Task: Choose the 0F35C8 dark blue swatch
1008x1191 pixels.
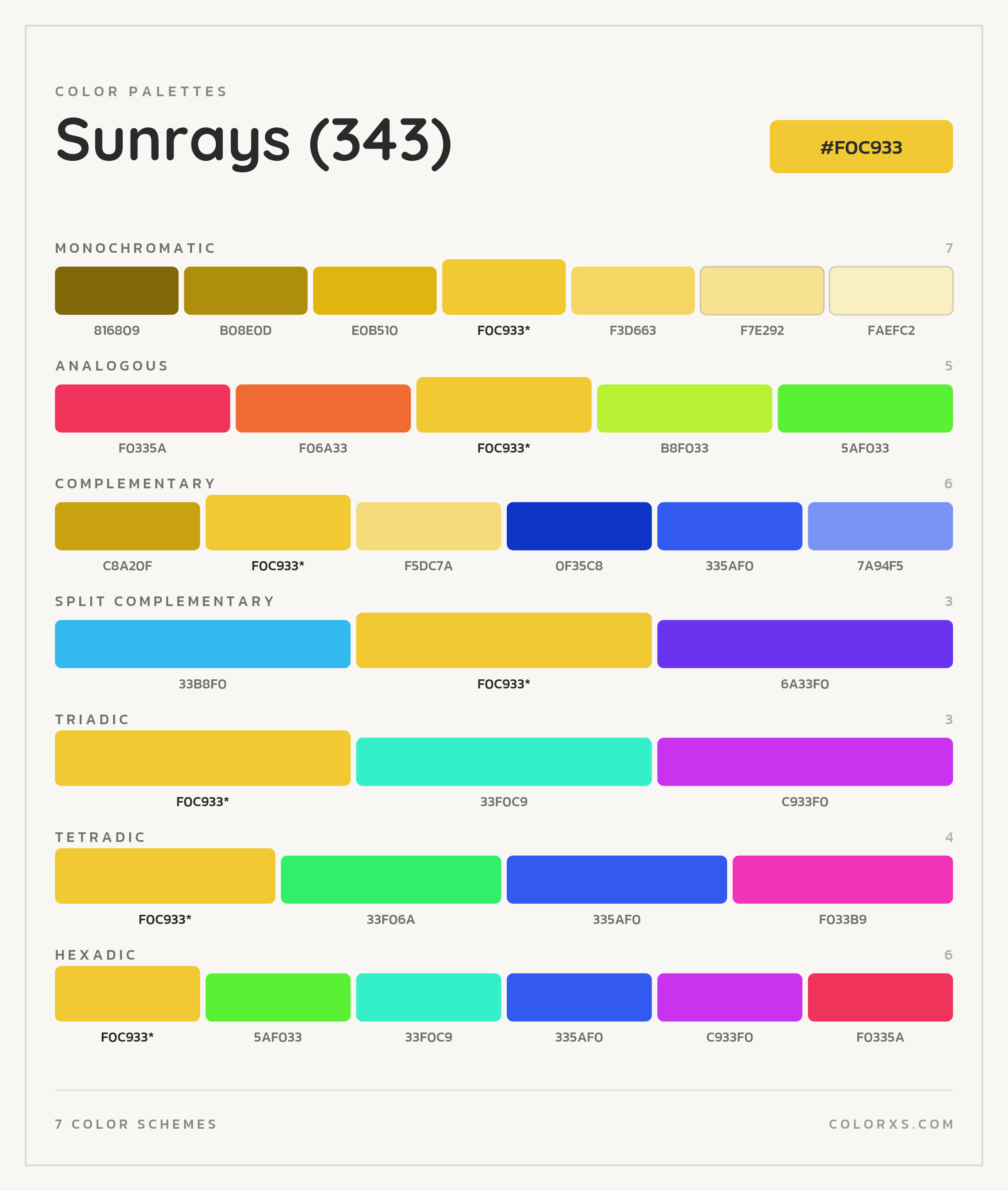Action: click(x=579, y=526)
